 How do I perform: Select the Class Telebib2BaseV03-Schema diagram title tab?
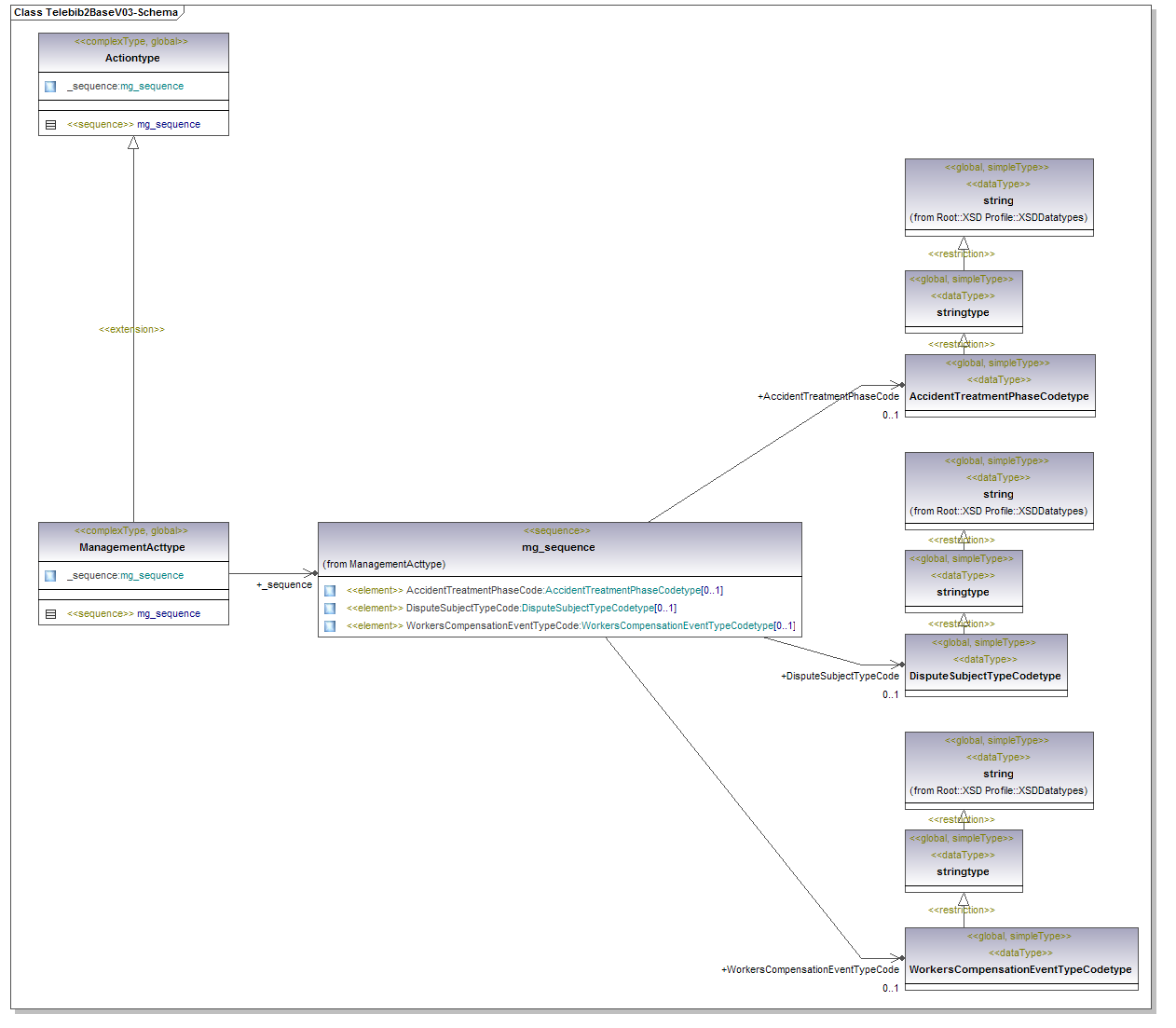point(96,12)
